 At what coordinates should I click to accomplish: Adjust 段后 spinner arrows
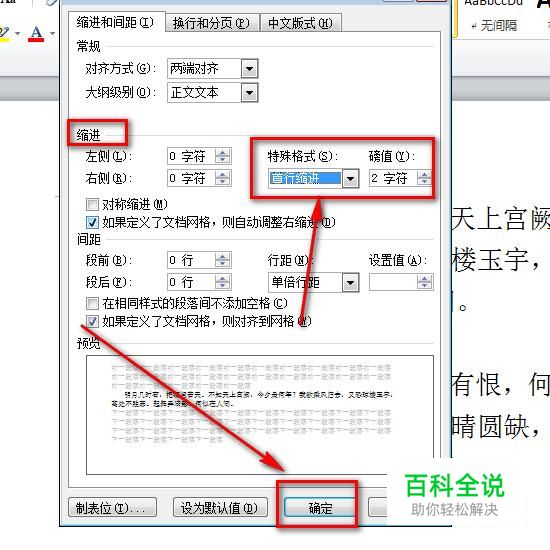[x=223, y=282]
